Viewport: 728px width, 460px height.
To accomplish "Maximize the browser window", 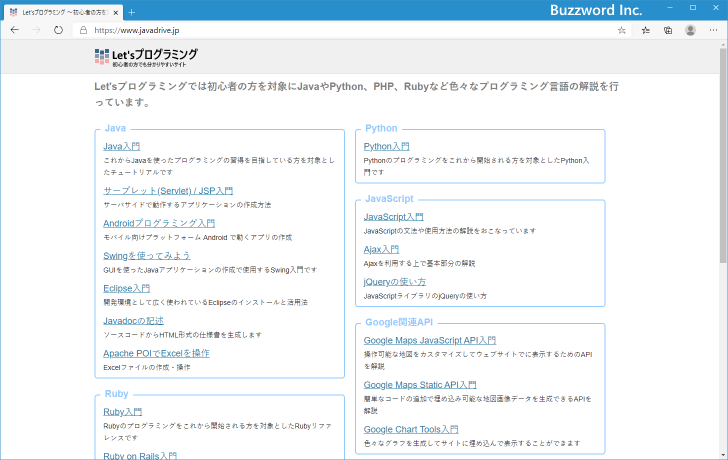I will (x=693, y=8).
